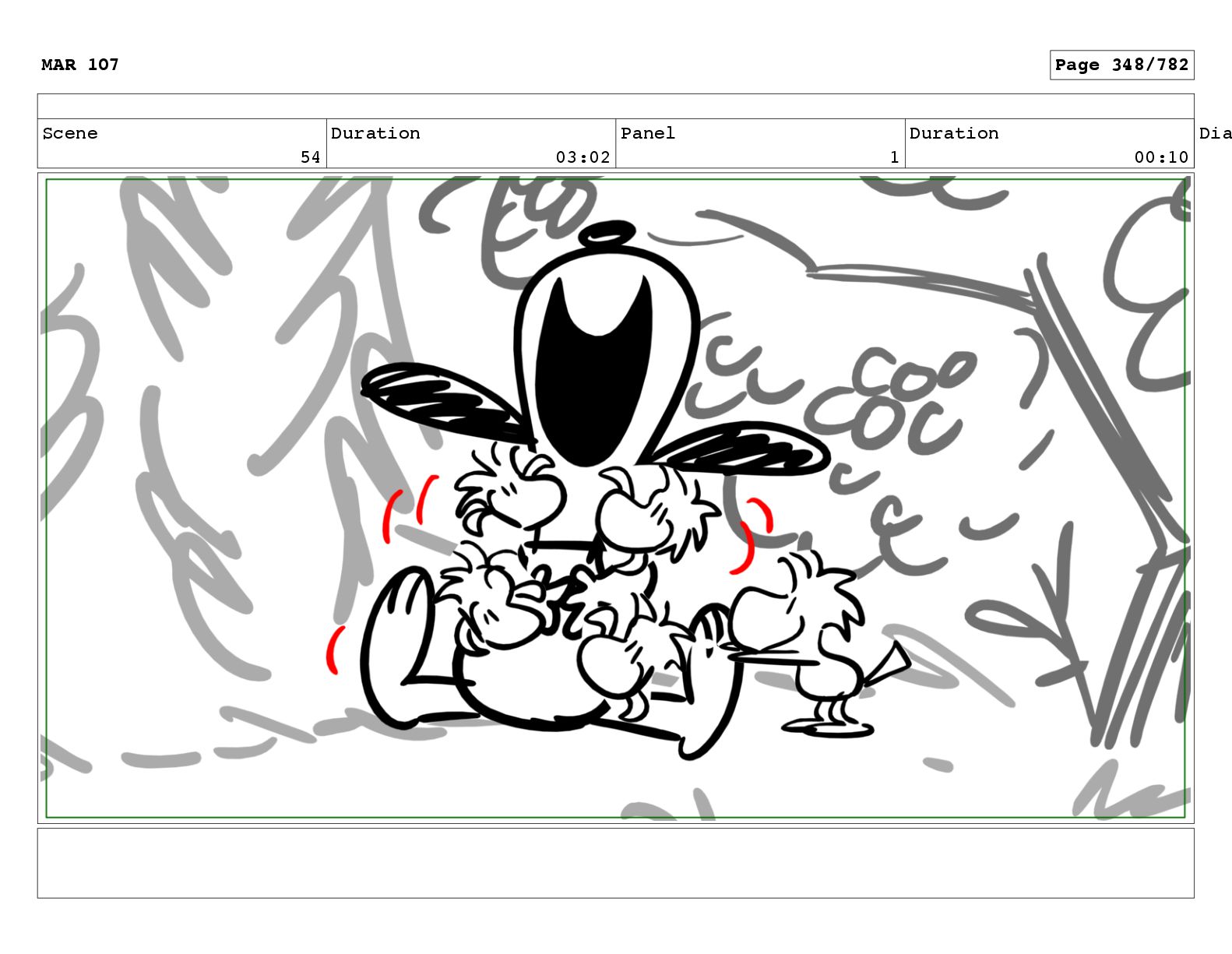Click the 'MAR 107' title text
Screen dimensions: 1232x954
click(x=80, y=65)
